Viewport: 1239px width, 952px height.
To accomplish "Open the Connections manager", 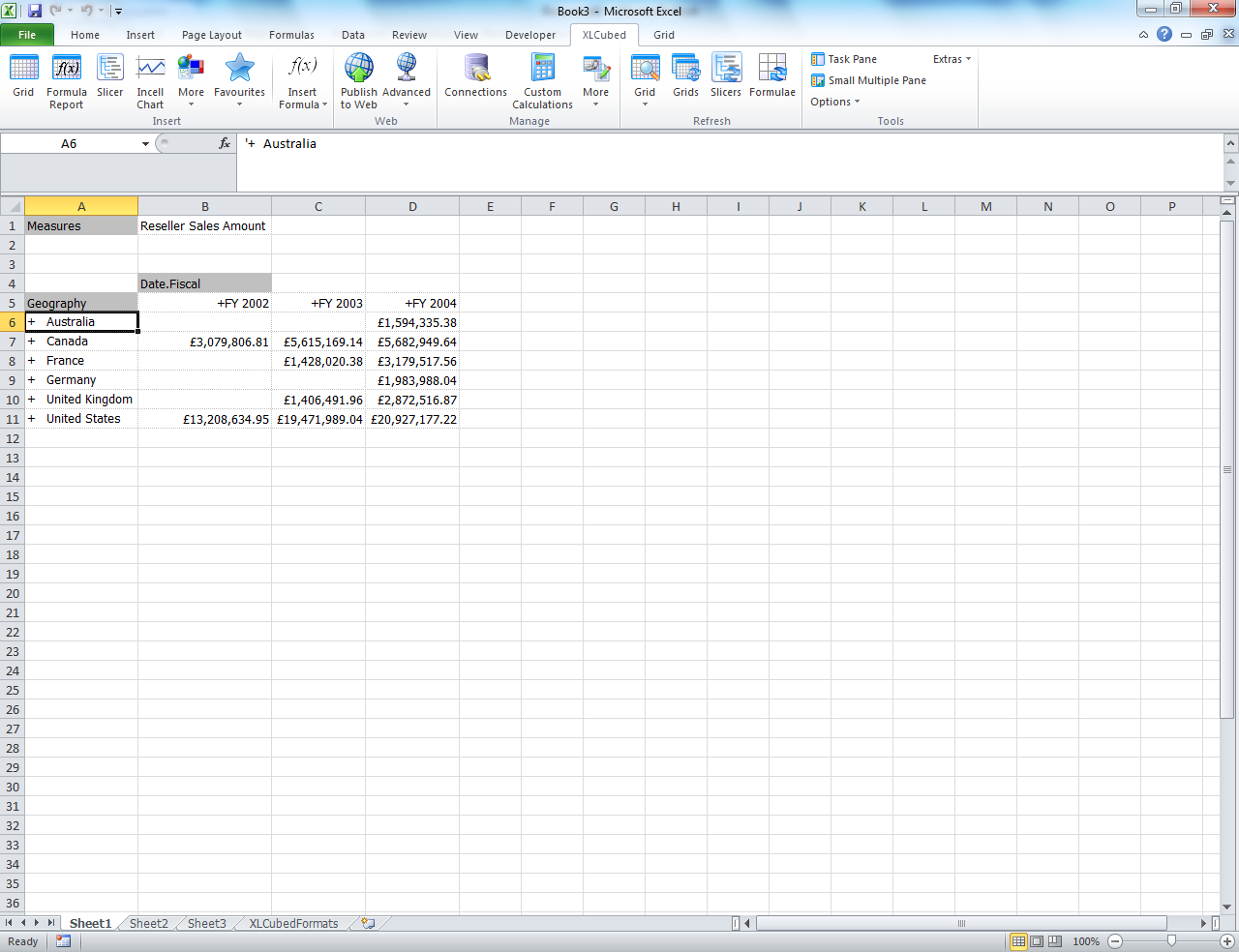I will pyautogui.click(x=475, y=77).
